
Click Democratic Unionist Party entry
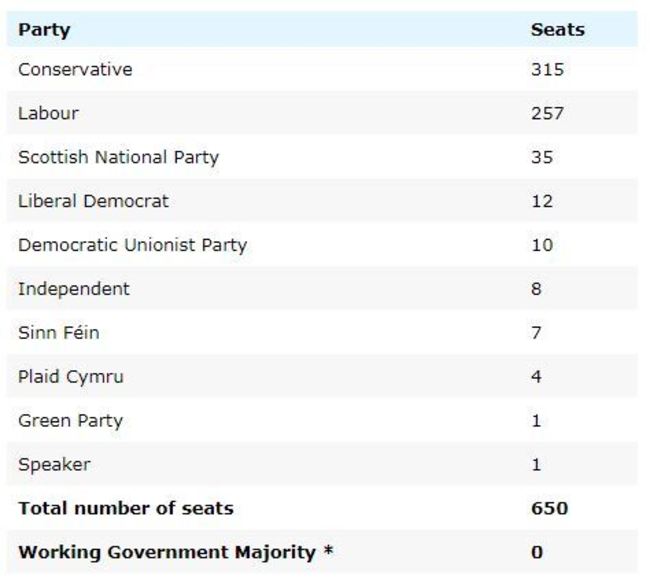132,245
